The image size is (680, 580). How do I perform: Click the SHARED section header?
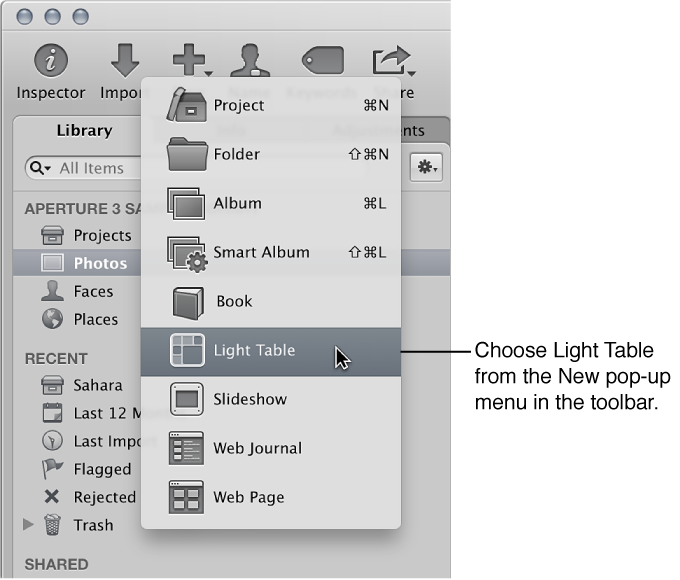(x=56, y=565)
